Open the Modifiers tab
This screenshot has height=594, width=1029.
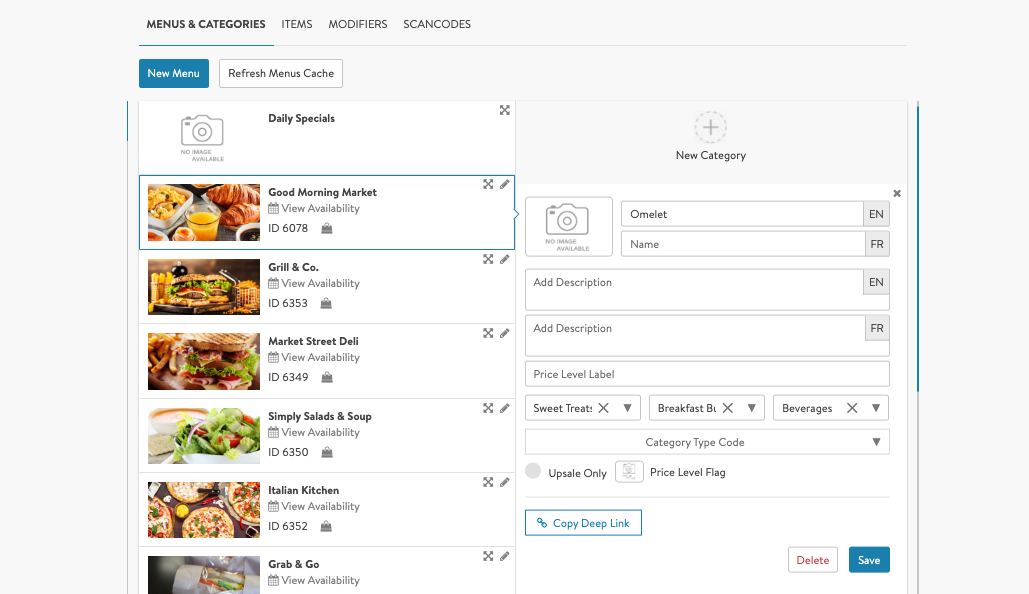click(x=358, y=24)
